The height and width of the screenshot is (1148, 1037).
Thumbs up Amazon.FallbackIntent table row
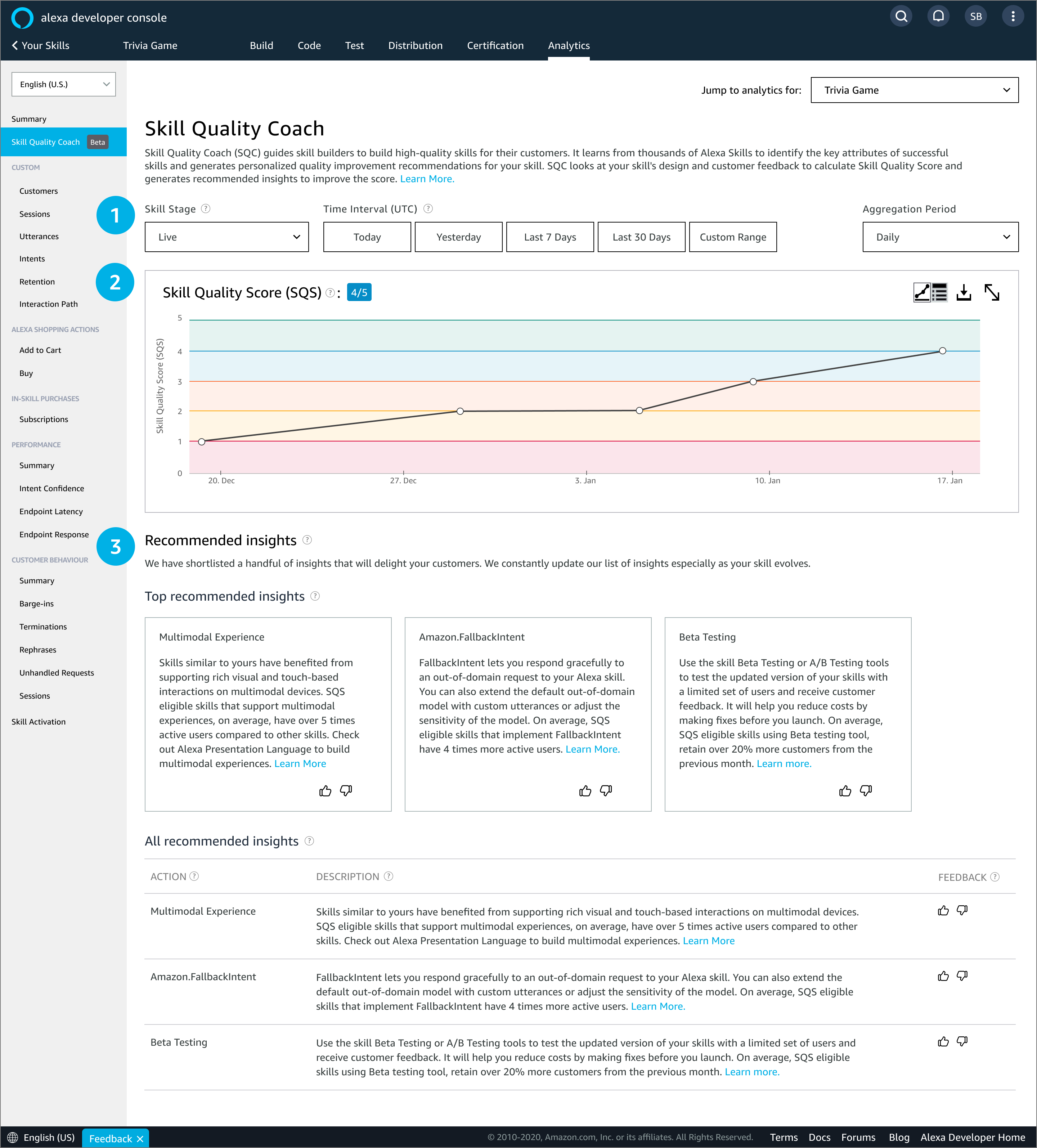(943, 976)
